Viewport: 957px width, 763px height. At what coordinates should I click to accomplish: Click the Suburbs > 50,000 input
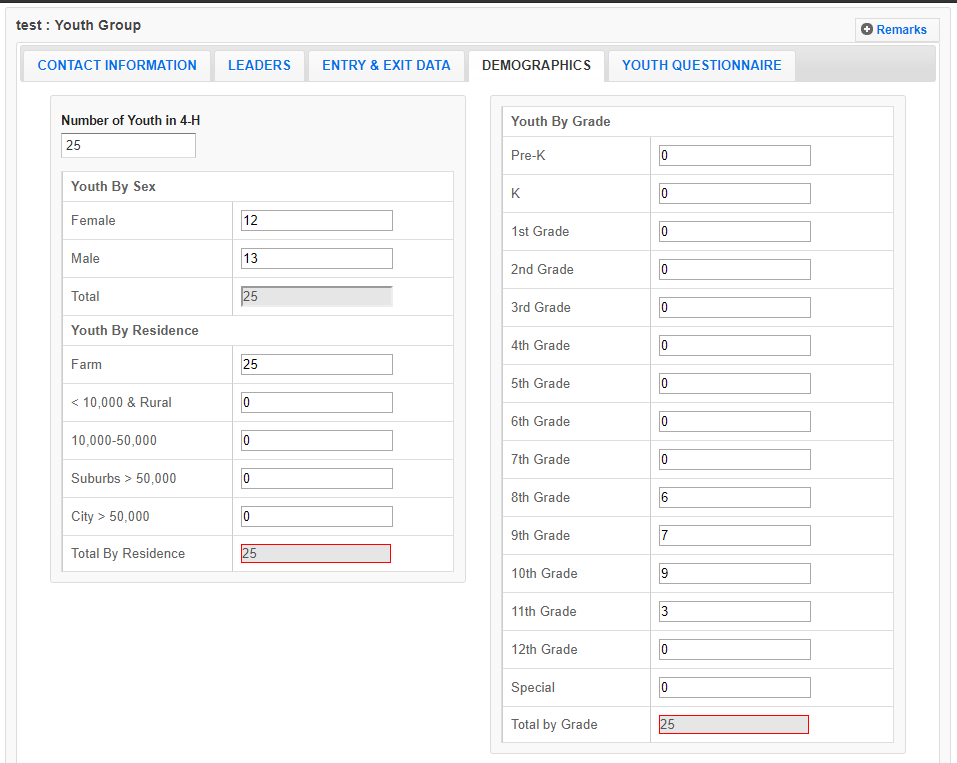(316, 479)
